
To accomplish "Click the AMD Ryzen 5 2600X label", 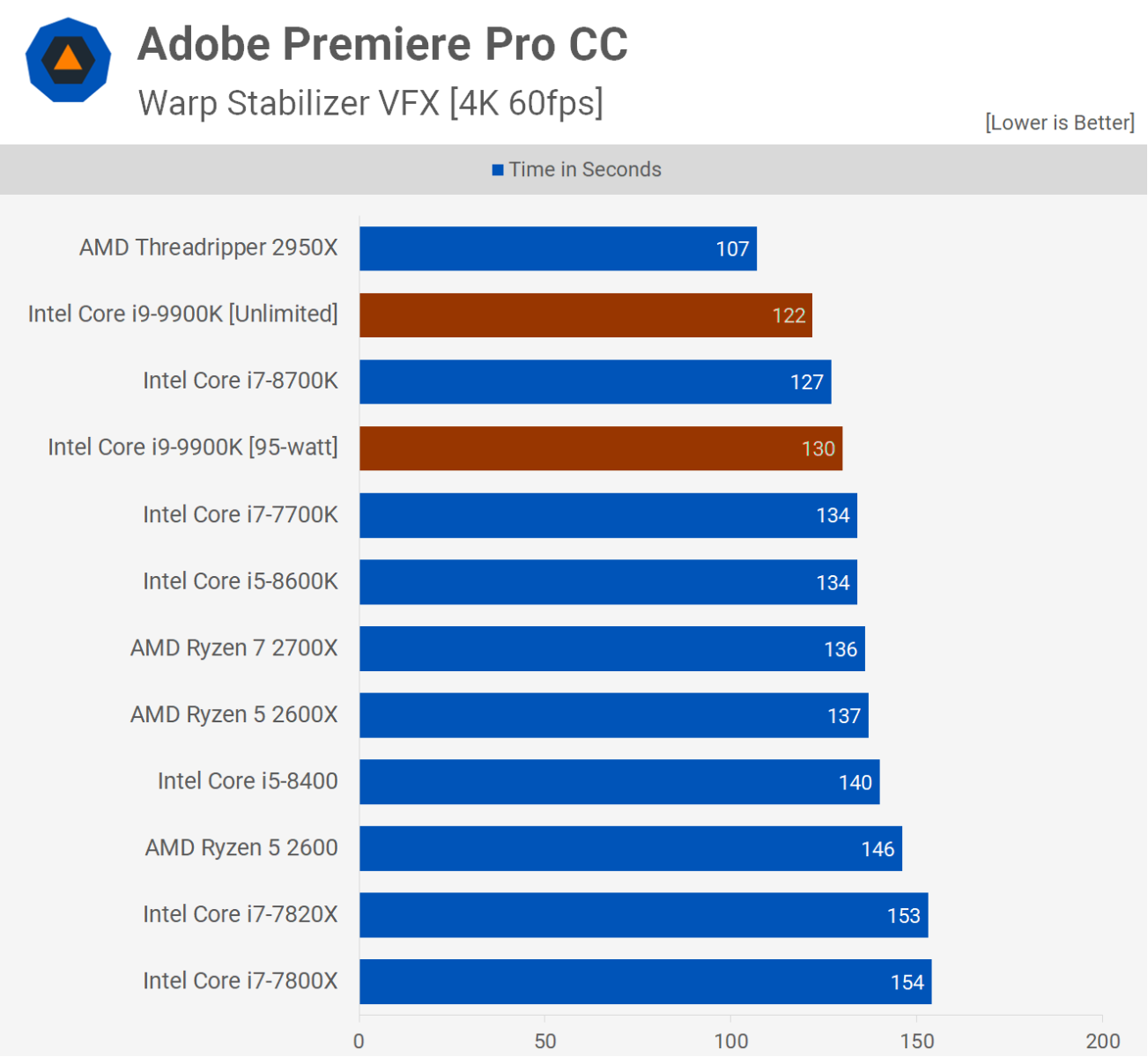I will (234, 714).
